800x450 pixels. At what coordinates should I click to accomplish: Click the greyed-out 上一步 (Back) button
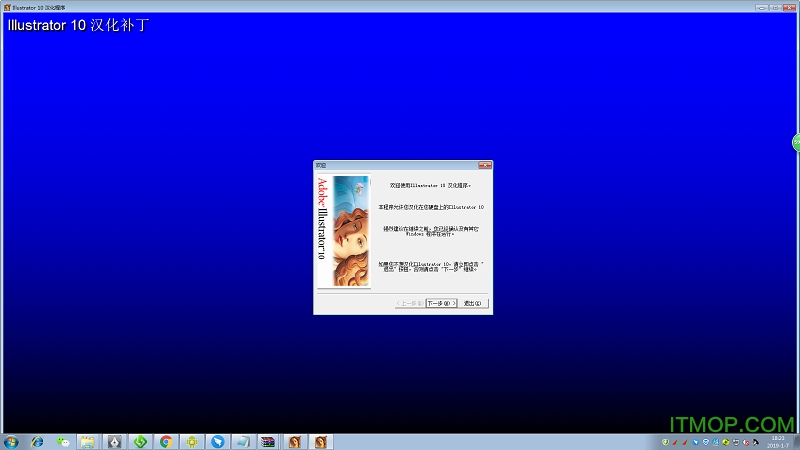tap(410, 303)
